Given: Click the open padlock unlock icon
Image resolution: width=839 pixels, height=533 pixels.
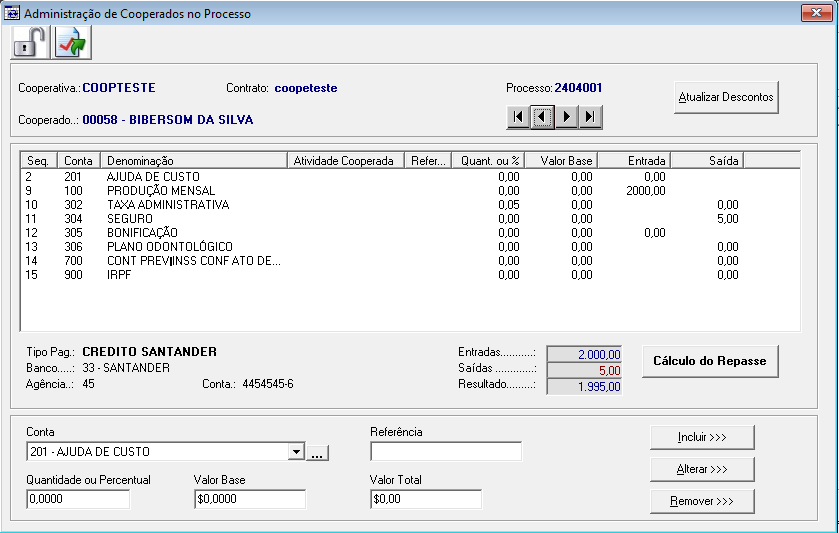Looking at the screenshot, I should coord(30,42).
